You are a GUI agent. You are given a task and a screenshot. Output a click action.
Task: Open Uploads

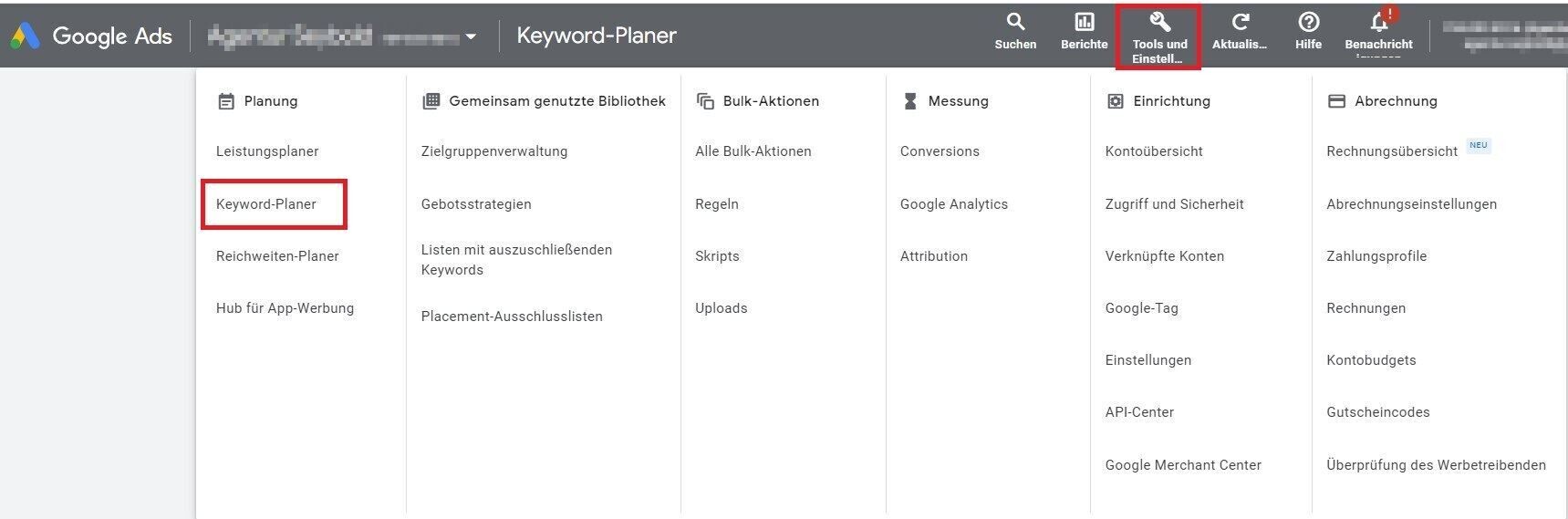point(722,308)
